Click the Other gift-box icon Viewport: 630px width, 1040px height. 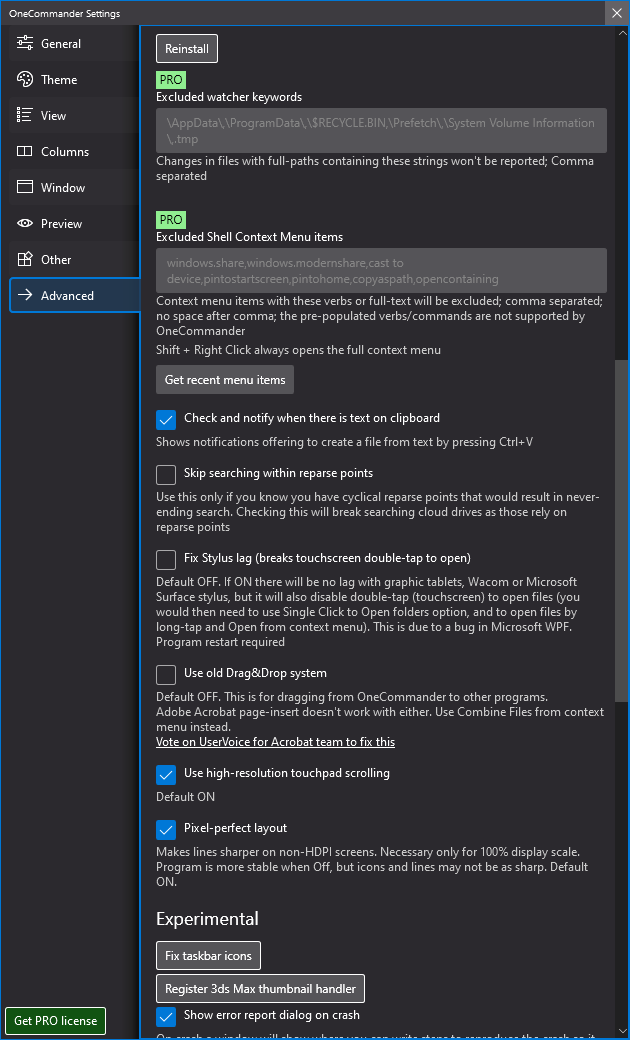point(24,260)
